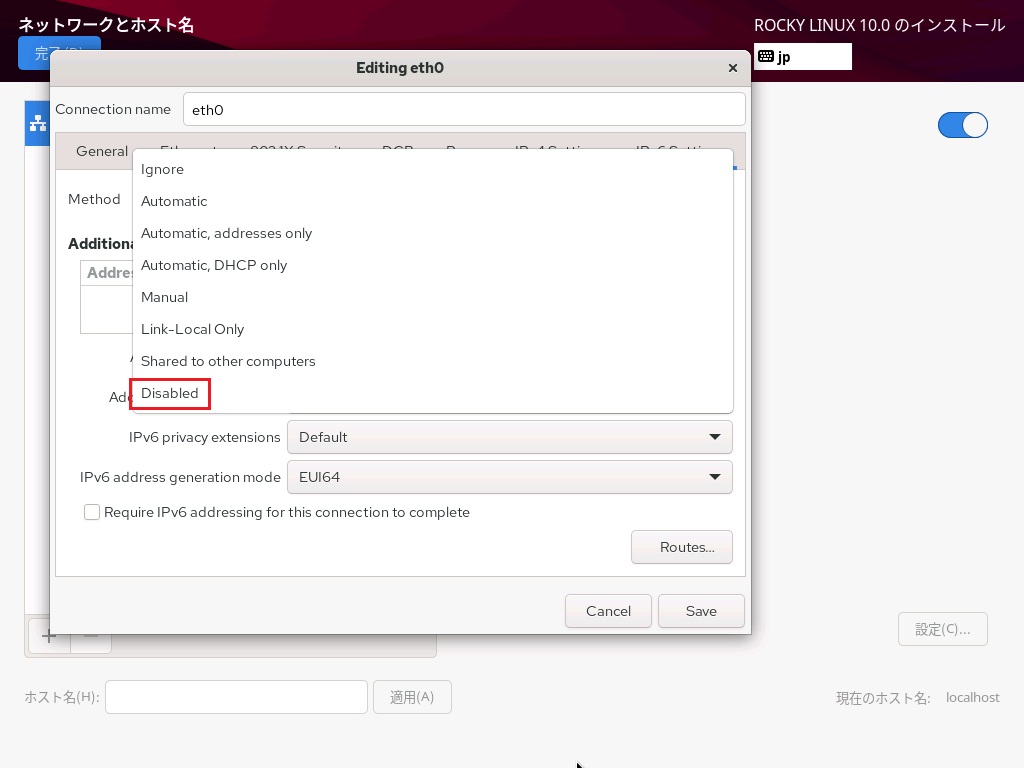Switch to the General tab

tap(101, 151)
